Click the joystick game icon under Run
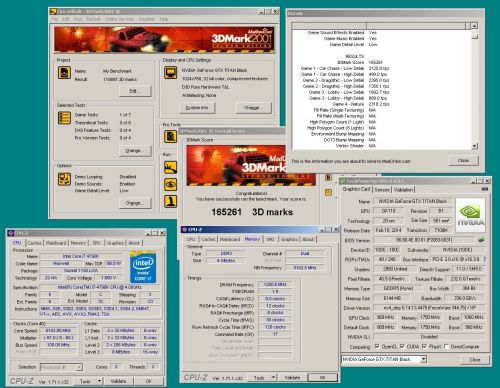The width and height of the screenshot is (500, 388). (x=170, y=201)
